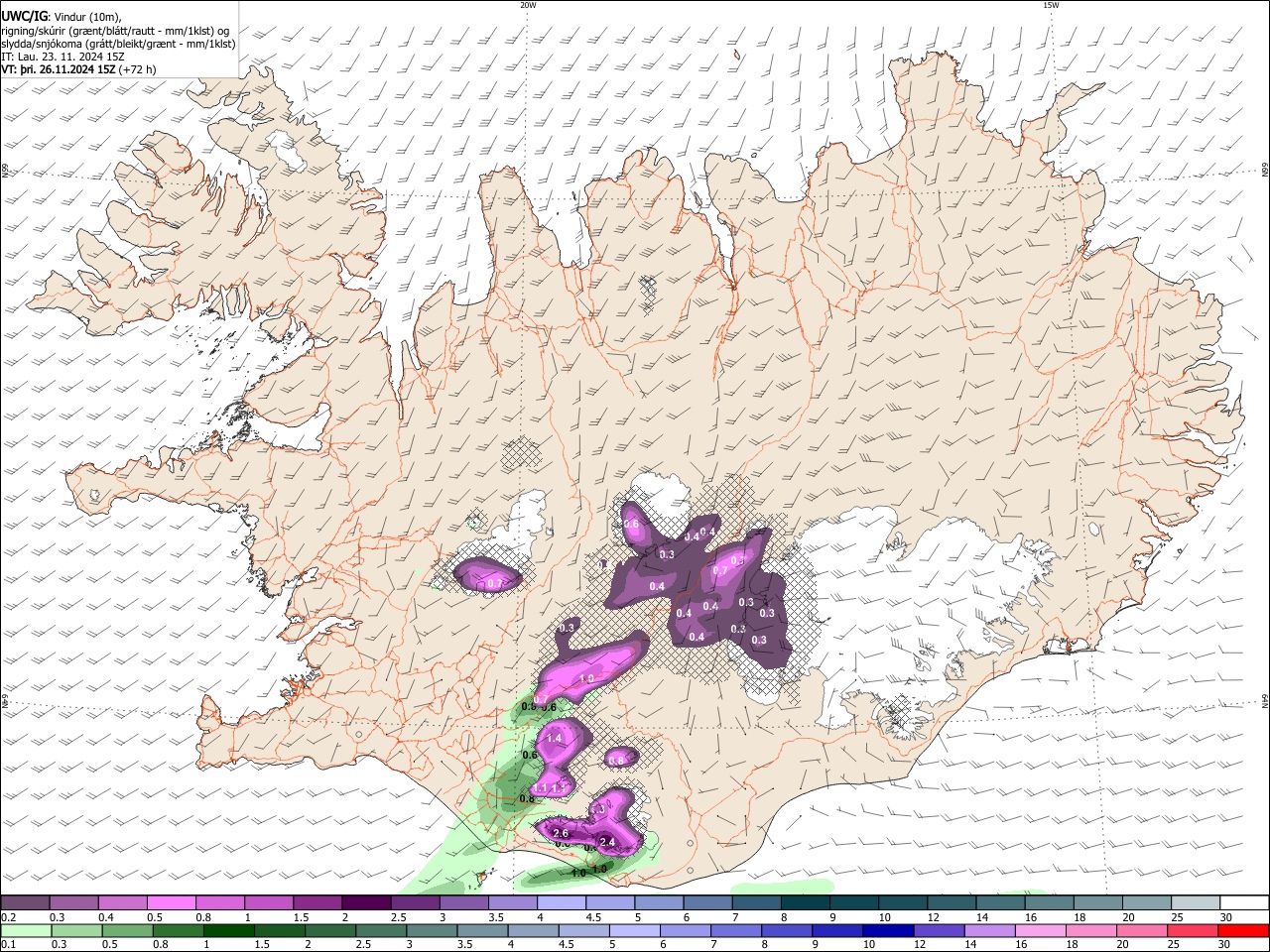Click the '0.1' label under the lower legend row
The height and width of the screenshot is (952, 1270).
pyautogui.click(x=7, y=945)
